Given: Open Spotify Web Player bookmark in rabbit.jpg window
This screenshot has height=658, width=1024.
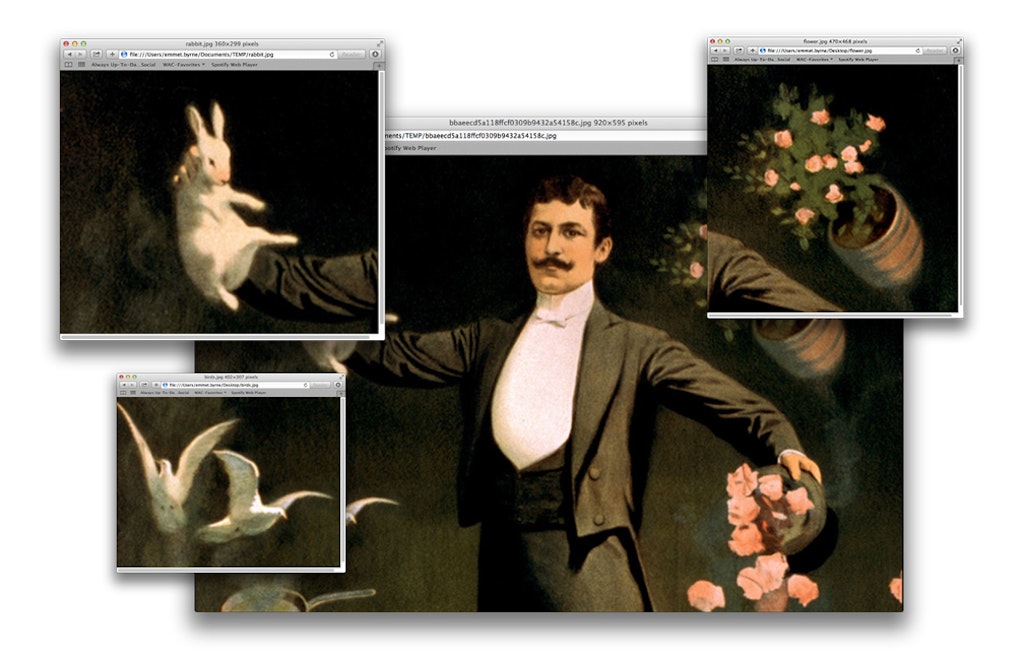Looking at the screenshot, I should click(x=234, y=65).
